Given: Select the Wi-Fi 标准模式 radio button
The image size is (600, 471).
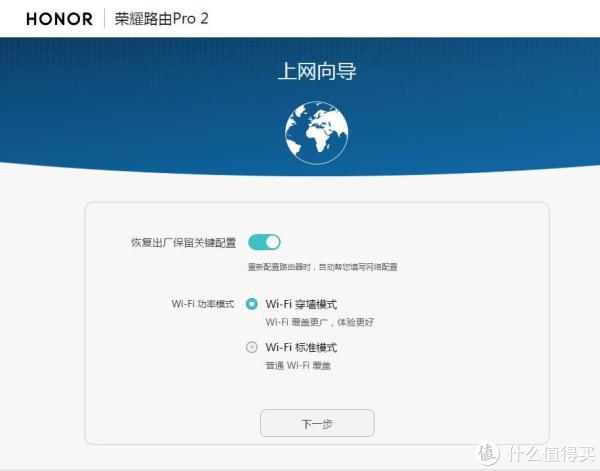Looking at the screenshot, I should coord(251,347).
